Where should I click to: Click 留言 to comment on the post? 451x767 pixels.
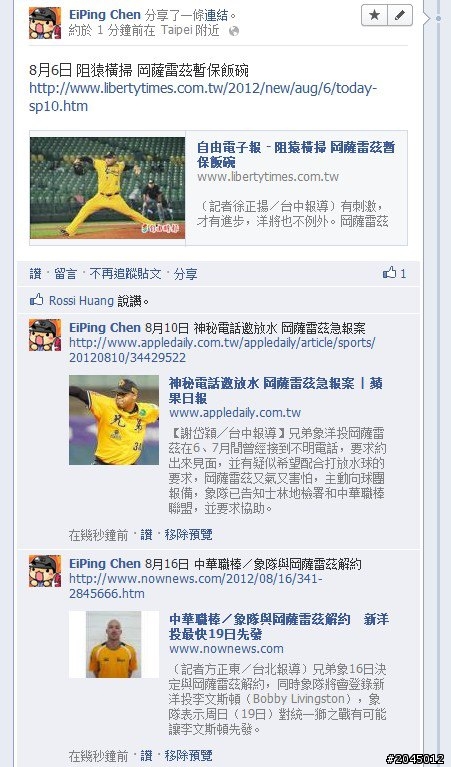(66, 274)
